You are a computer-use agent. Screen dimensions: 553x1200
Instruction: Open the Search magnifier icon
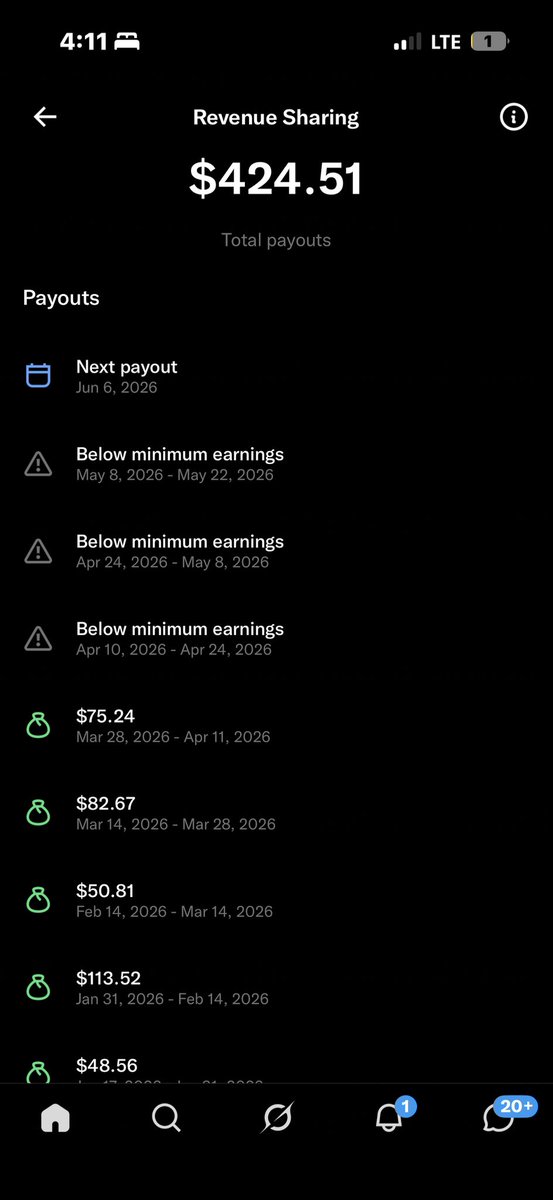(166, 1118)
